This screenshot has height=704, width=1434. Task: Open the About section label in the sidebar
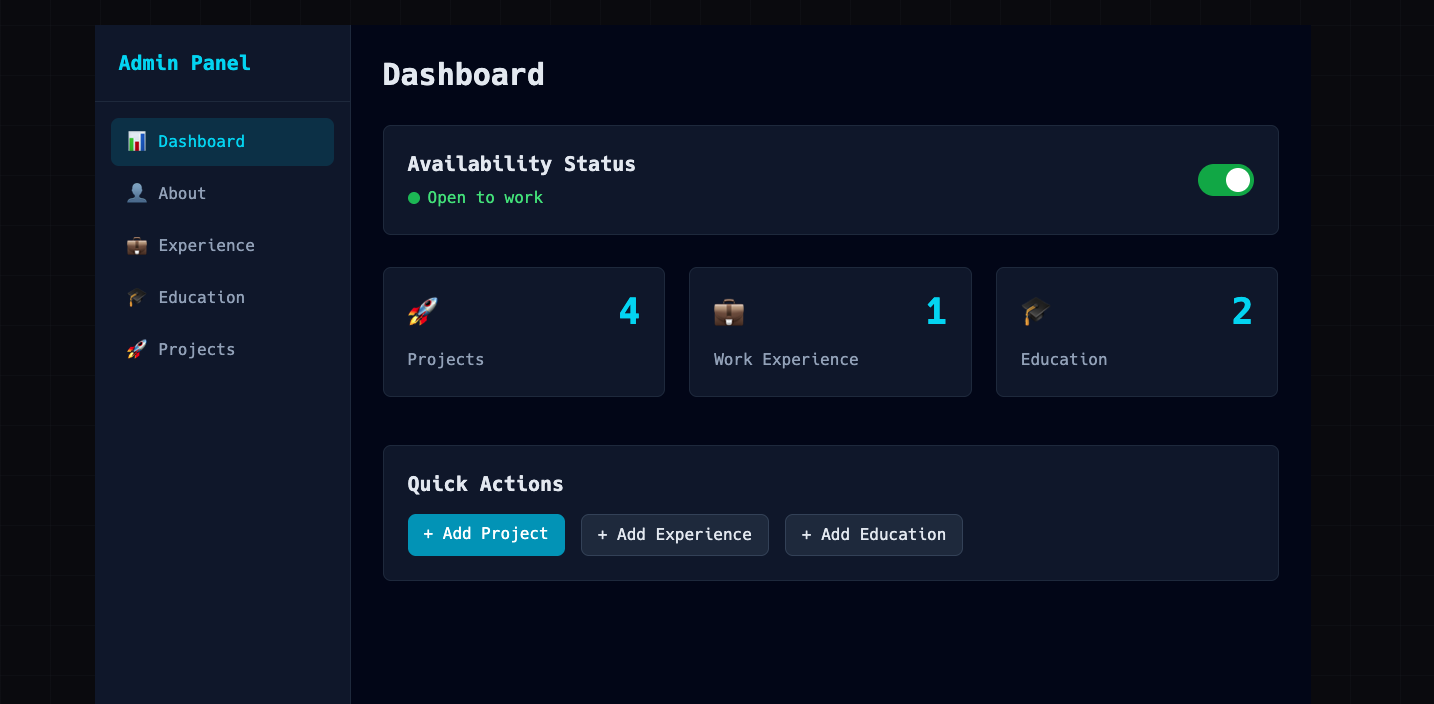pyautogui.click(x=182, y=194)
